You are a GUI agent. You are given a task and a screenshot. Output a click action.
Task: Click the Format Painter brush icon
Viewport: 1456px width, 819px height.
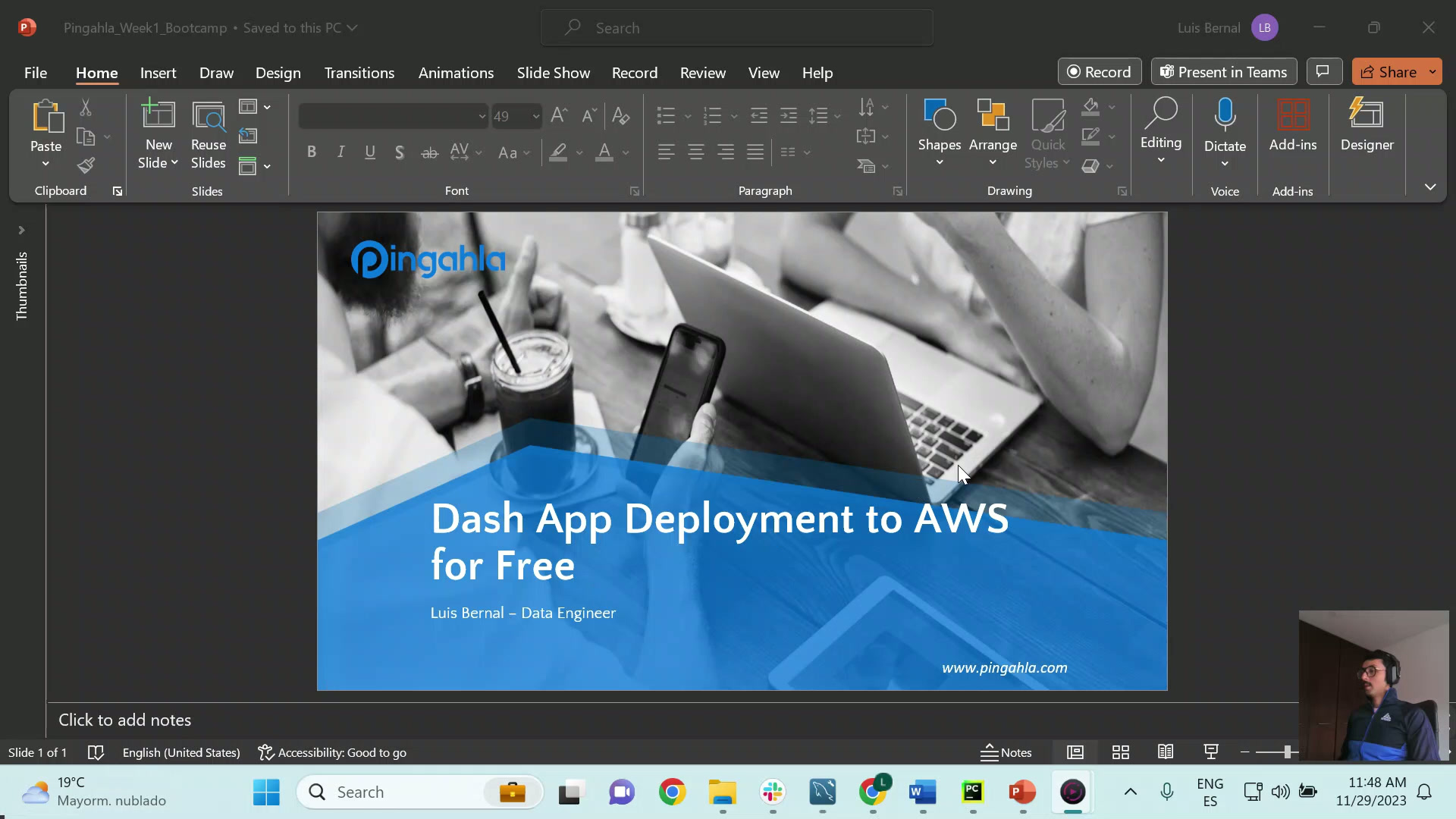pos(86,165)
